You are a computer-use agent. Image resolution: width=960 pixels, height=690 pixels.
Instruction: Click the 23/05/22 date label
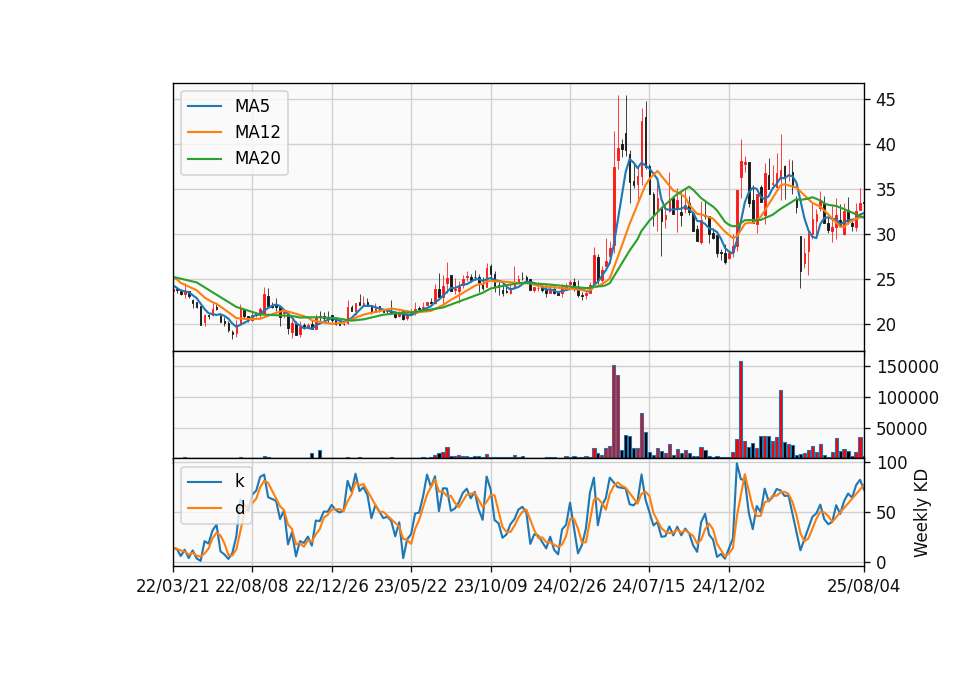pyautogui.click(x=411, y=586)
